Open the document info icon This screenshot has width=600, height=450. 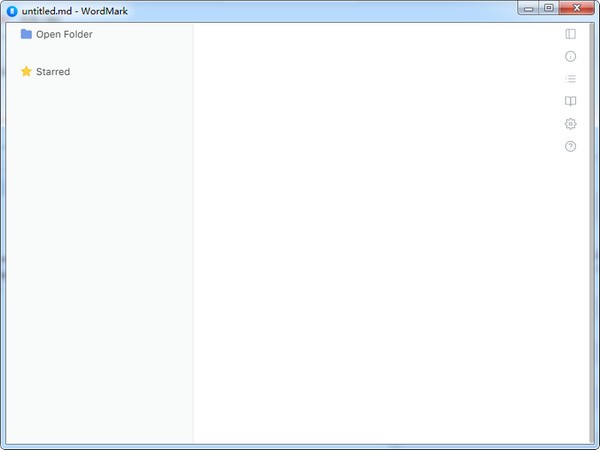570,57
